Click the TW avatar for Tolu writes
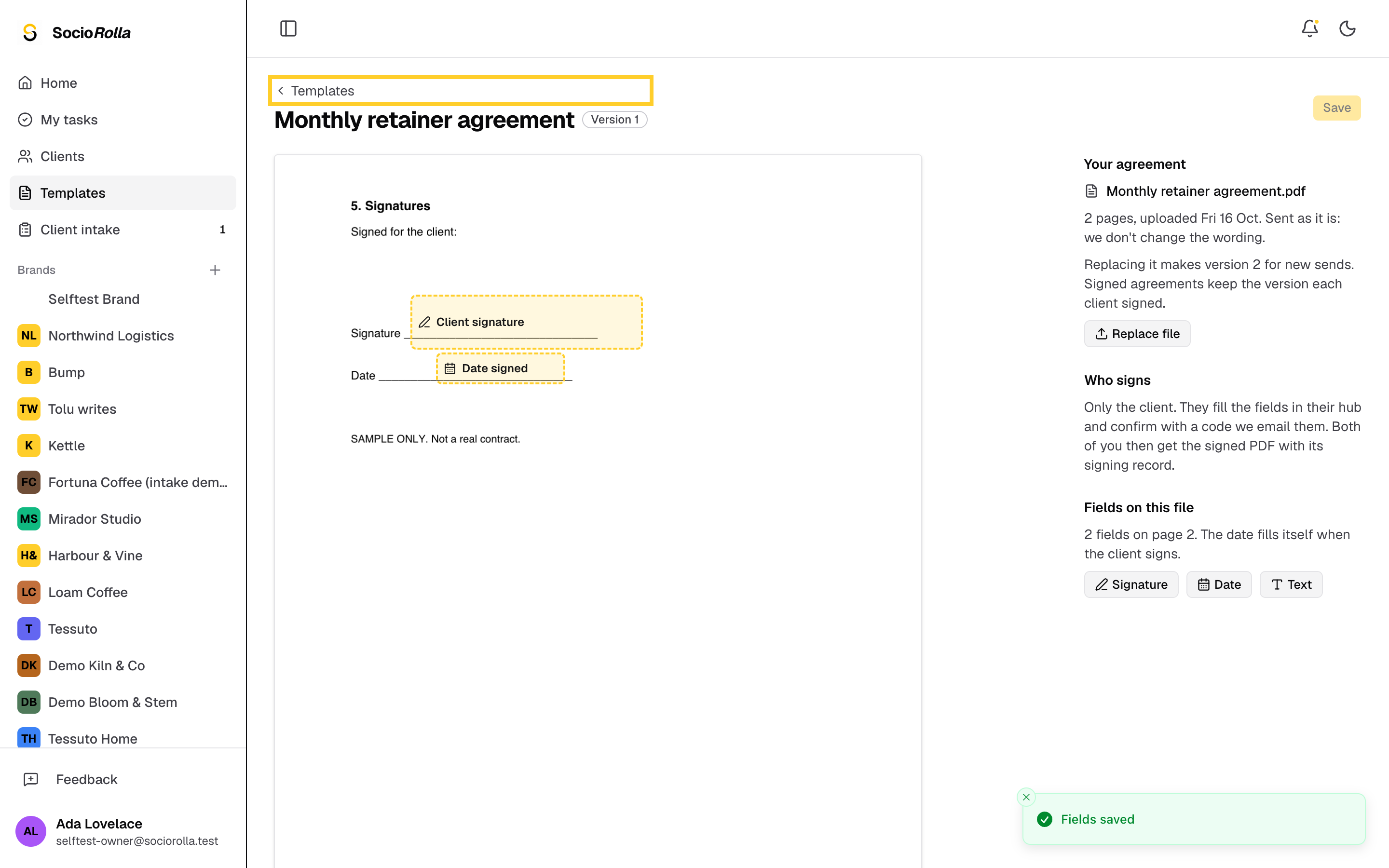 (x=29, y=409)
